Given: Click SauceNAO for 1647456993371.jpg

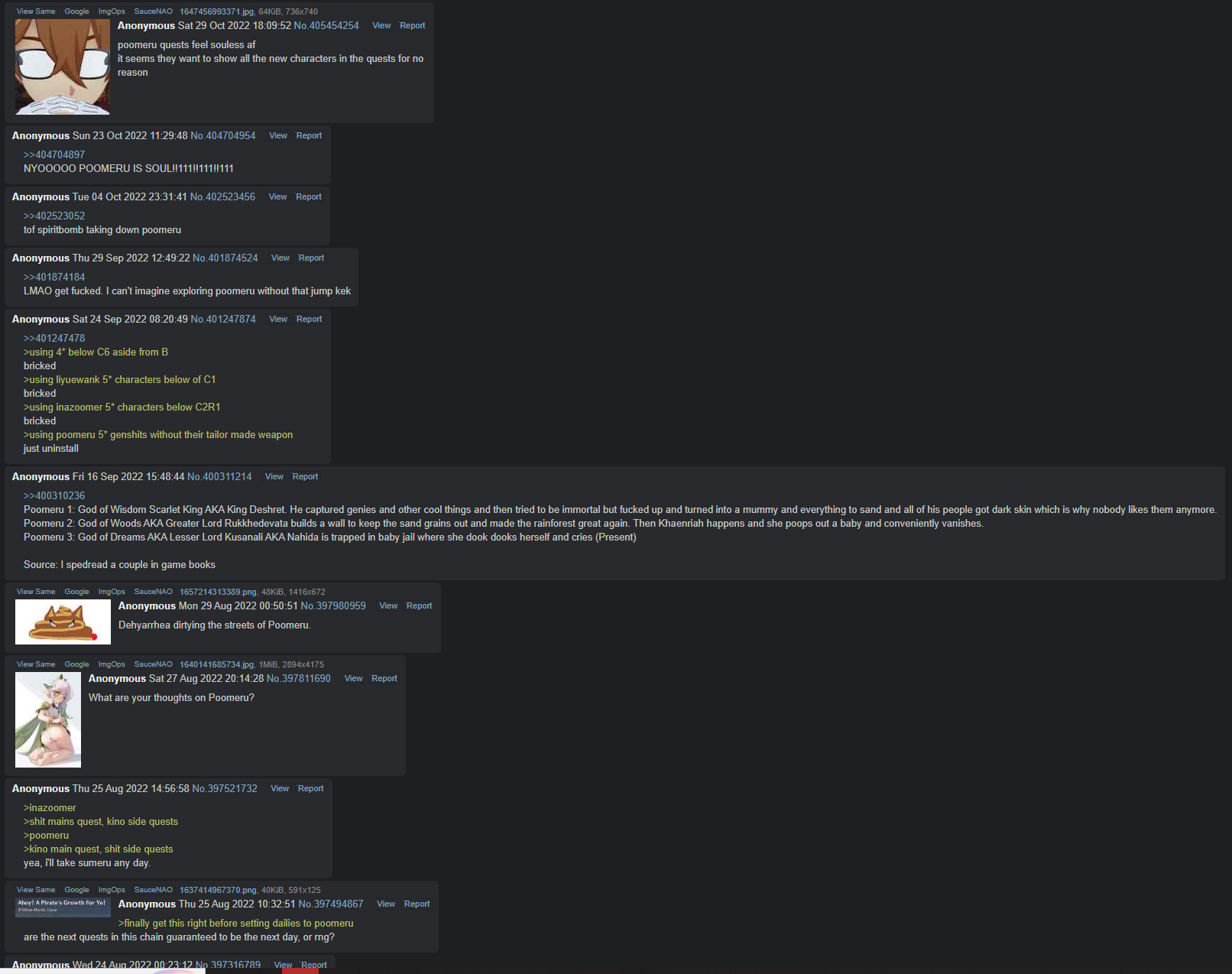Looking at the screenshot, I should (x=153, y=11).
